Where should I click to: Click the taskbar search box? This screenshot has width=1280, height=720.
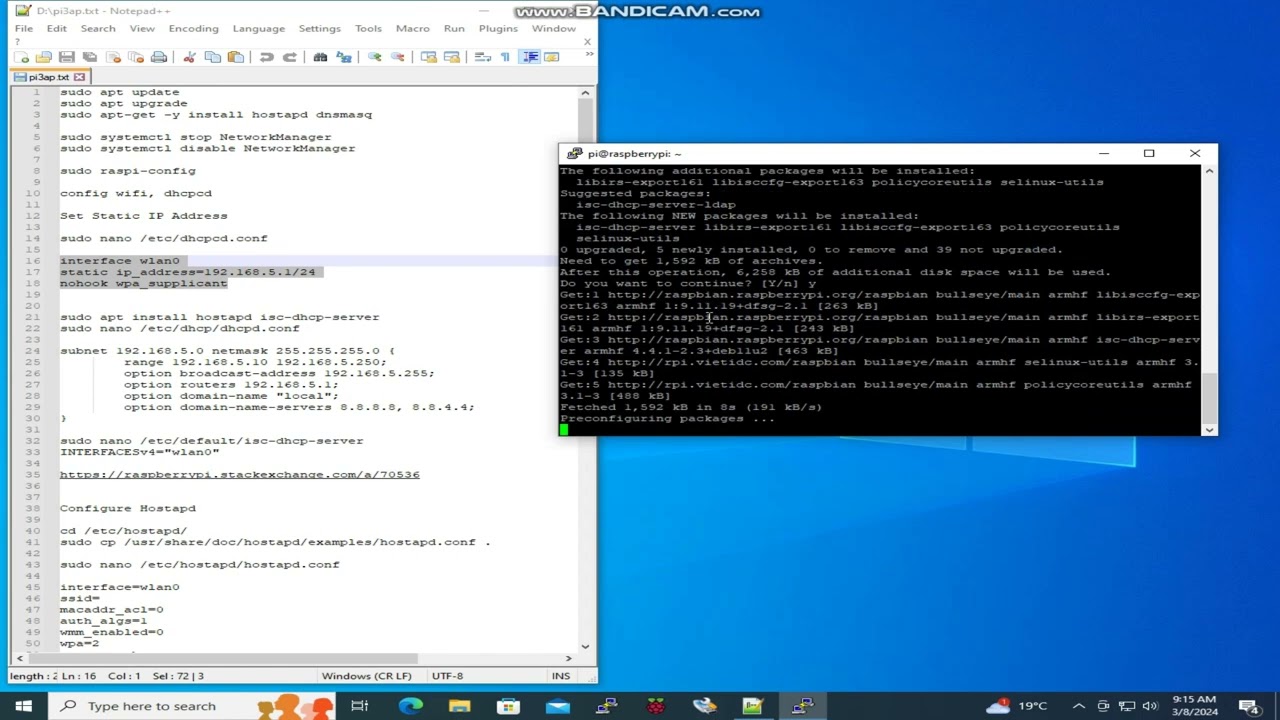pyautogui.click(x=190, y=706)
